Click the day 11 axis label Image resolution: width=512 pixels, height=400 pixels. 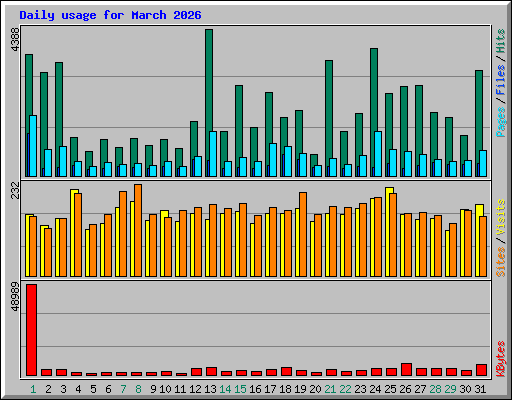pyautogui.click(x=180, y=389)
